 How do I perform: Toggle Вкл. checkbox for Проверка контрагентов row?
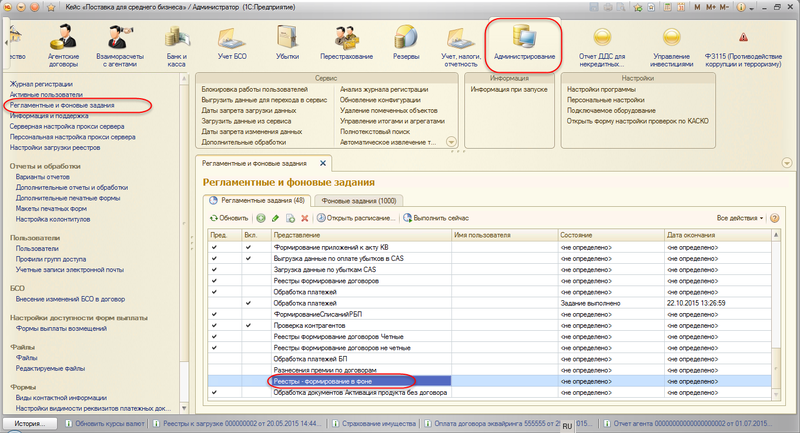(248, 325)
